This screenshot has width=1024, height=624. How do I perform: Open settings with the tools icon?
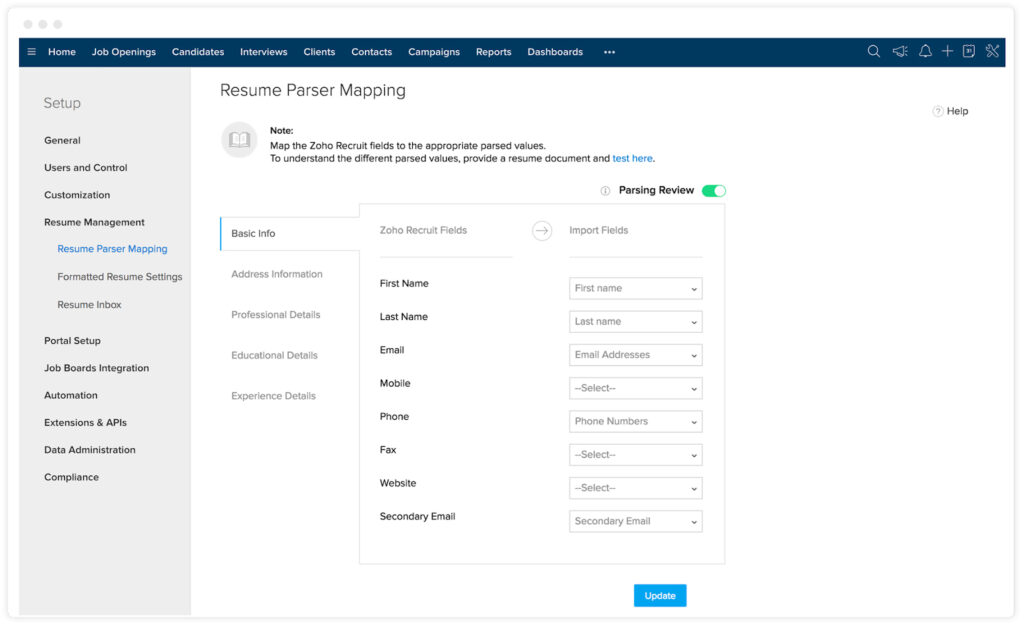coord(991,51)
